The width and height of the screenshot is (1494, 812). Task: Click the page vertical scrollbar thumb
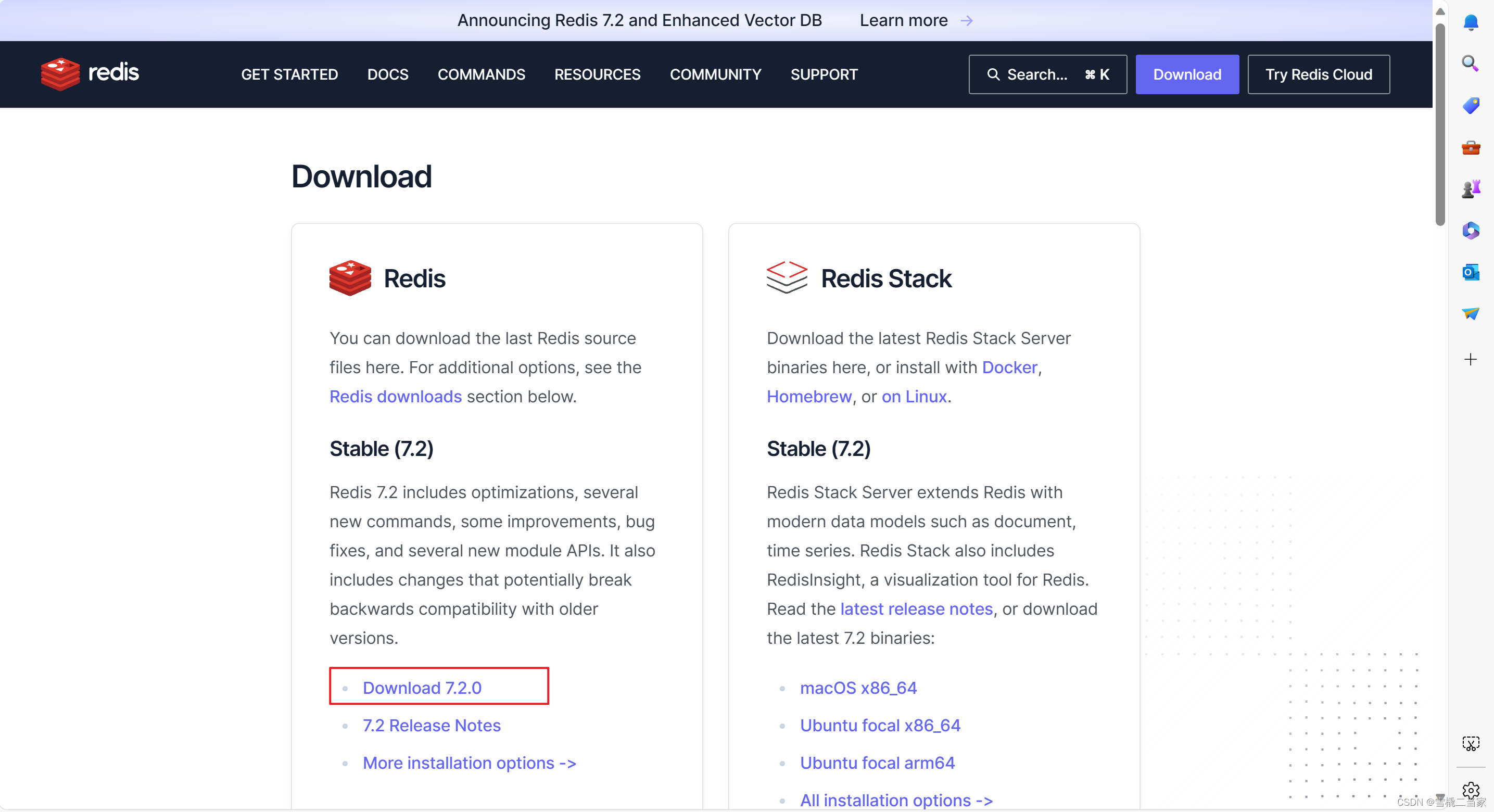(x=1439, y=125)
